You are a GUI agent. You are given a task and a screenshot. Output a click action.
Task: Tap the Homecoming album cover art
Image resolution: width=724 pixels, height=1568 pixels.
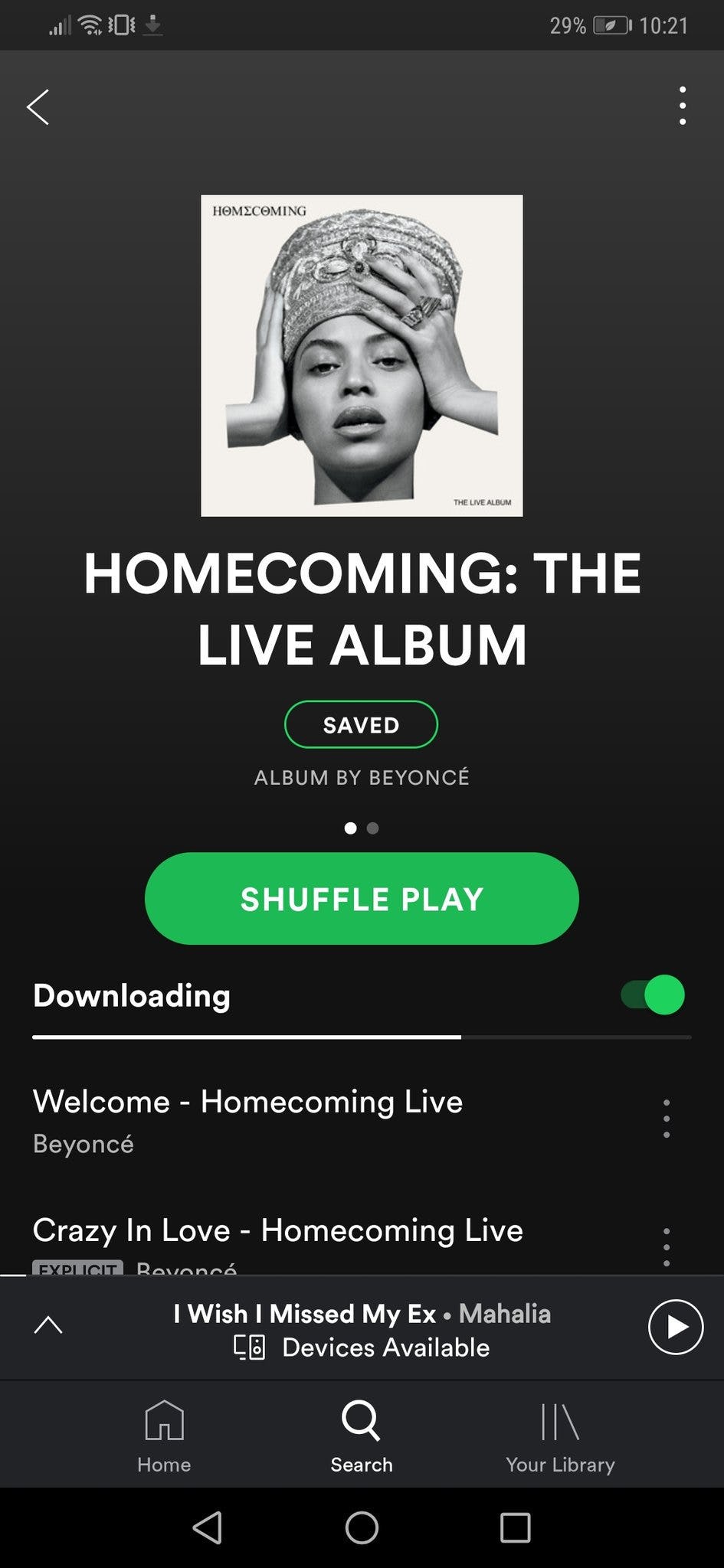pos(362,355)
